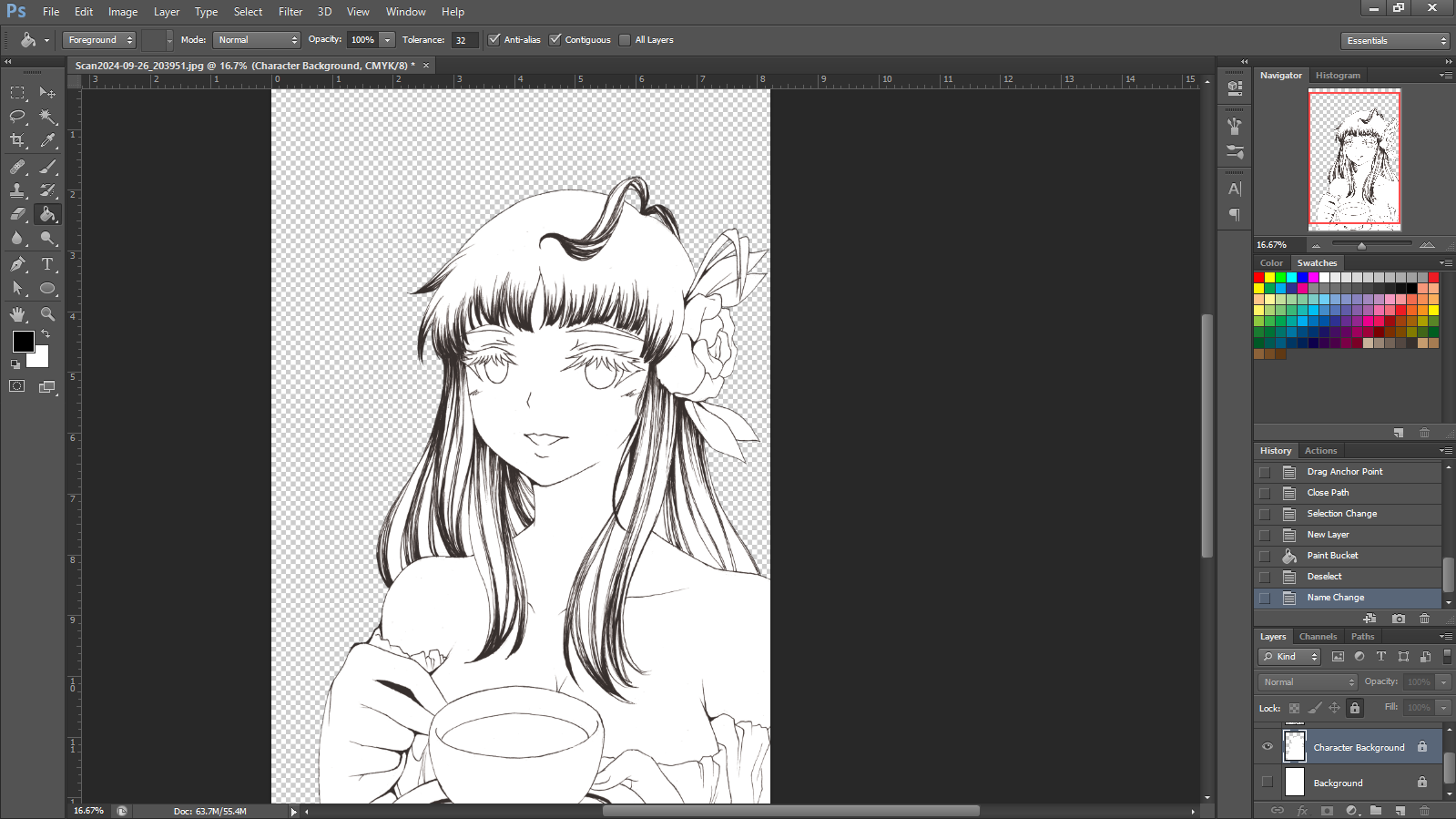1456x819 pixels.
Task: Expand the Essentials workspace dropdown
Action: (1394, 41)
